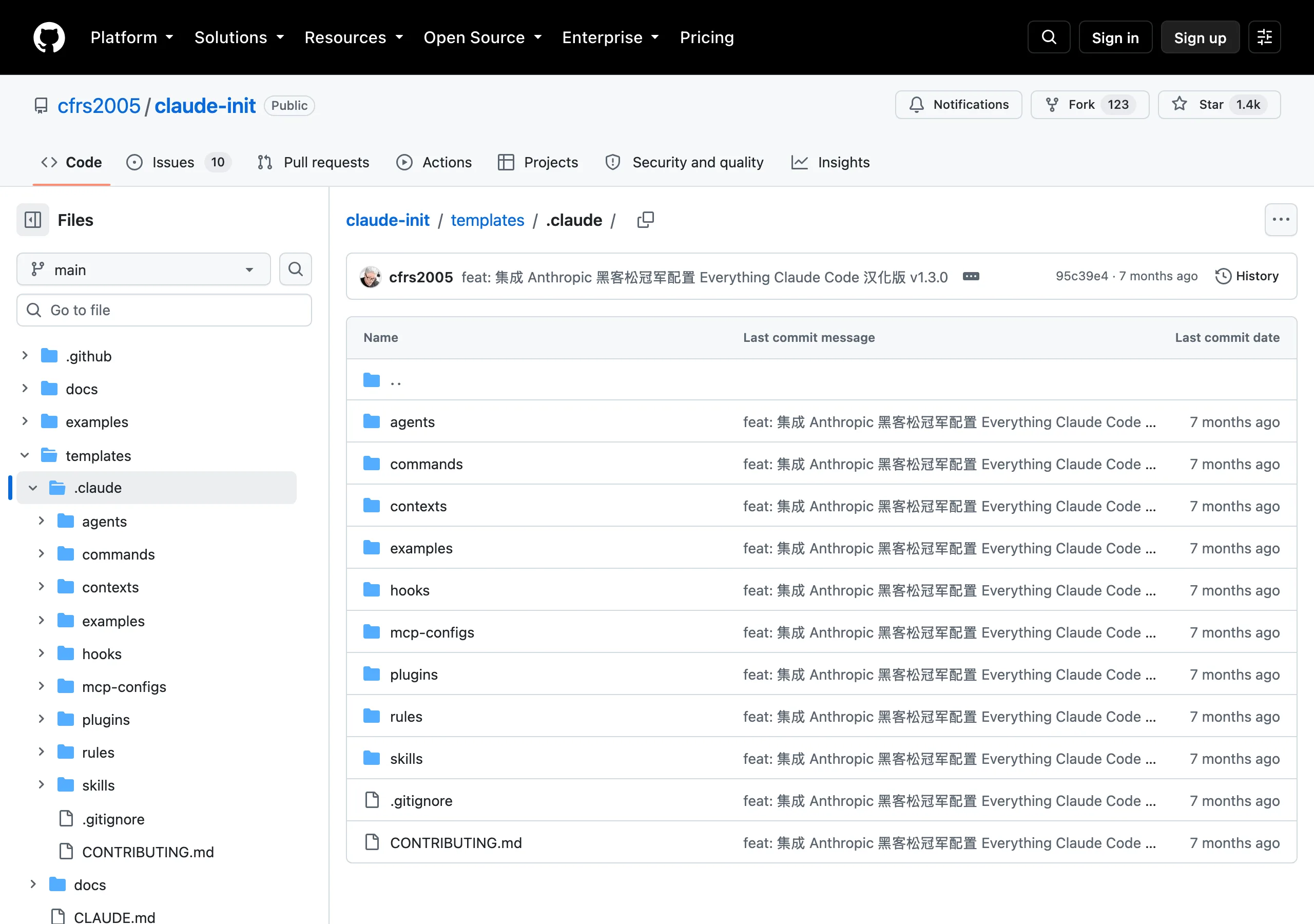Open CONTRIBUTING.md in the sidebar tree
The image size is (1314, 924).
(x=148, y=852)
